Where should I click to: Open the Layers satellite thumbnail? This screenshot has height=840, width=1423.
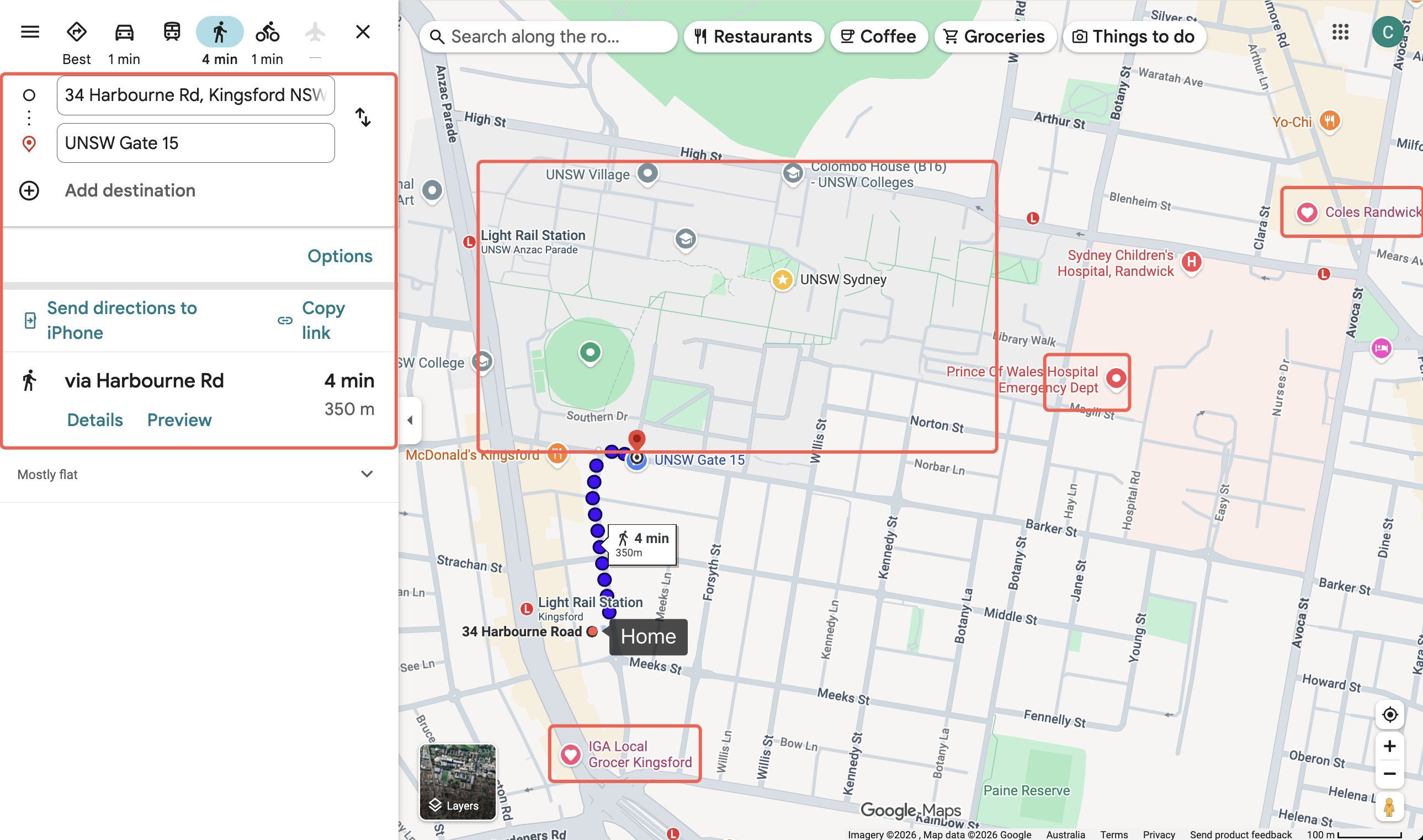tap(458, 782)
